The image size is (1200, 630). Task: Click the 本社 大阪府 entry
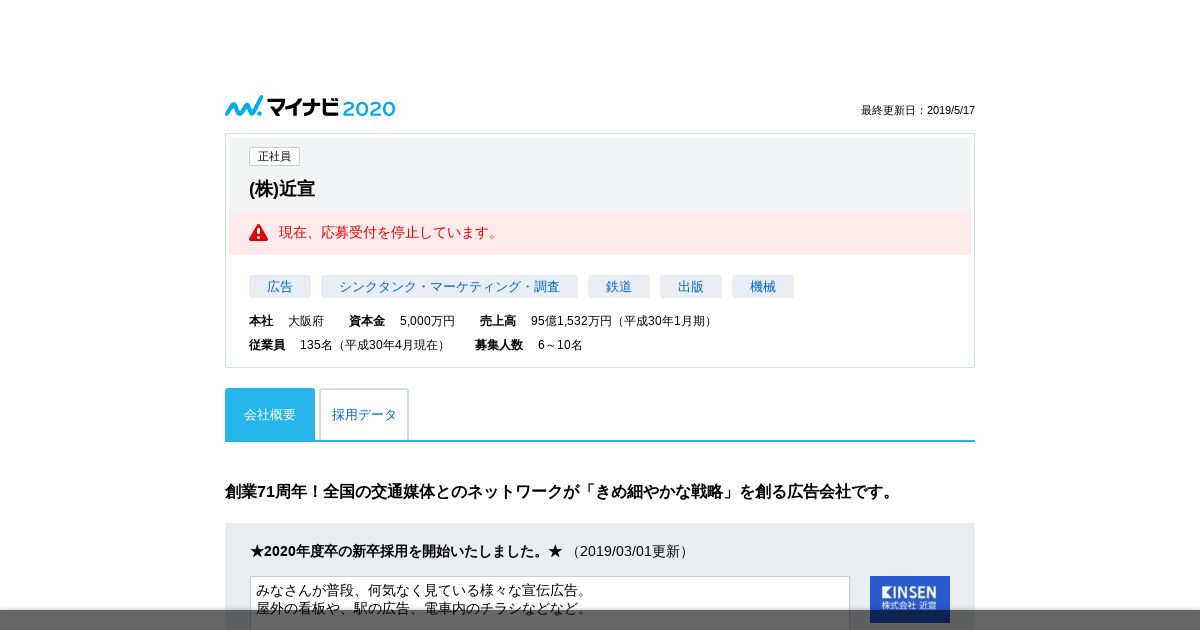pos(286,321)
